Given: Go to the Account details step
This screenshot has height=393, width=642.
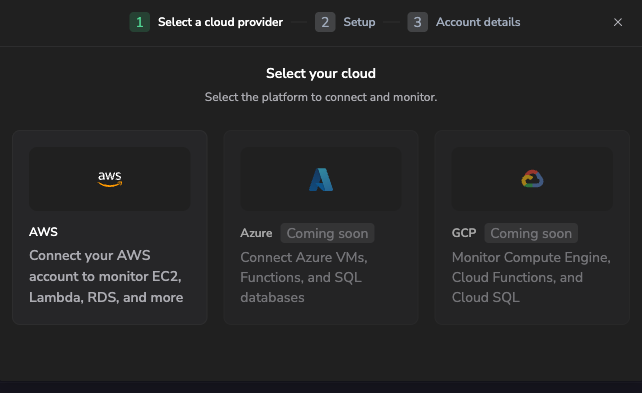Looking at the screenshot, I should 478,22.
